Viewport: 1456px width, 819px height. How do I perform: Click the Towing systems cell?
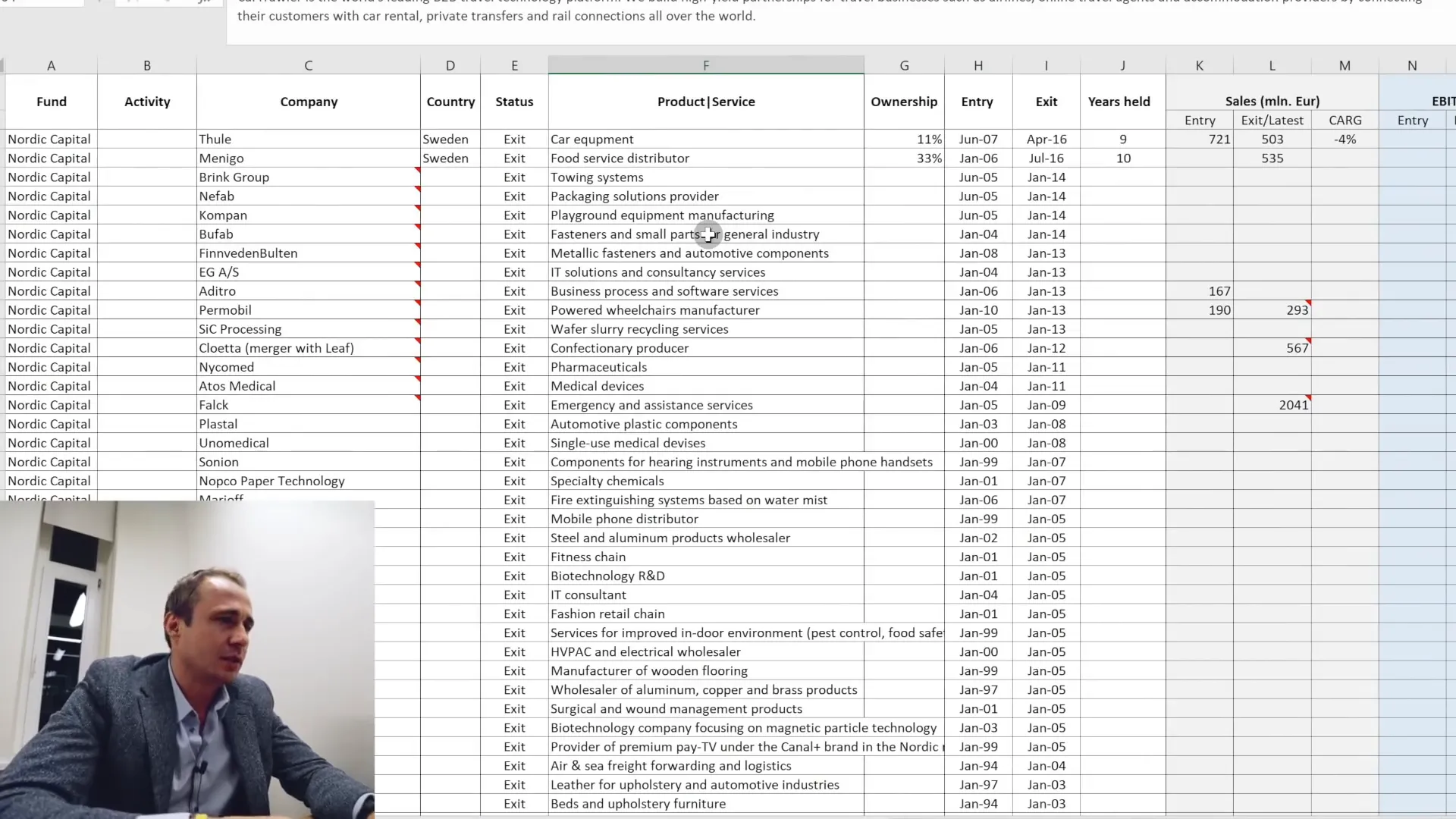[706, 177]
